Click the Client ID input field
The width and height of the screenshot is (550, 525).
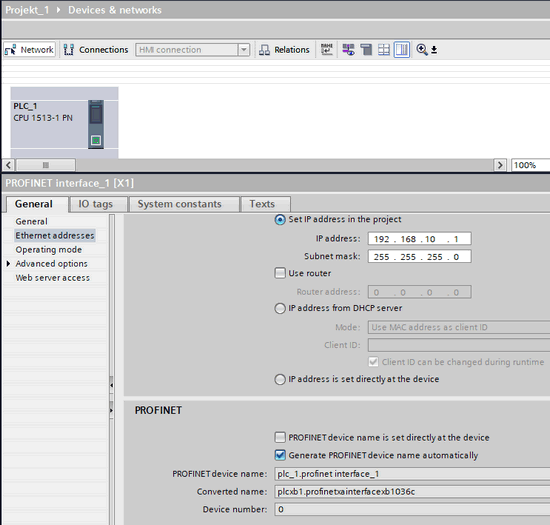[x=459, y=345]
